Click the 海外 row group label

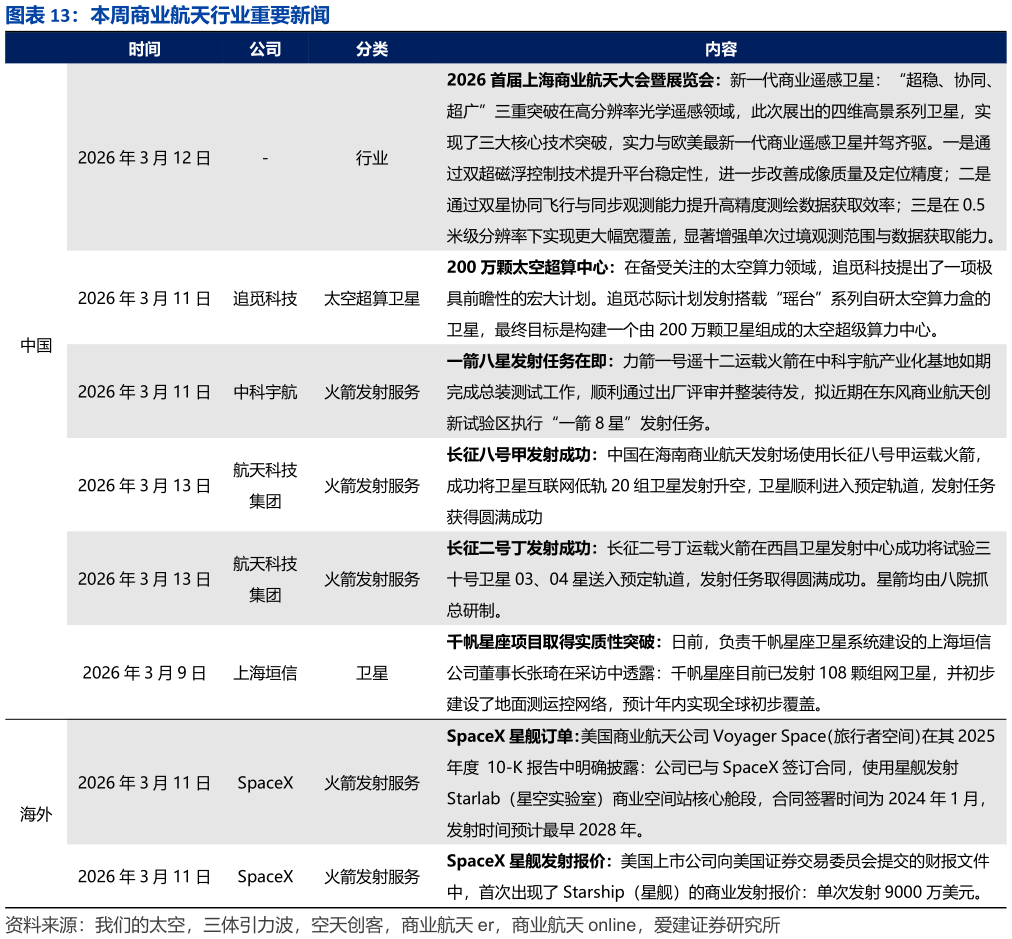coord(35,813)
